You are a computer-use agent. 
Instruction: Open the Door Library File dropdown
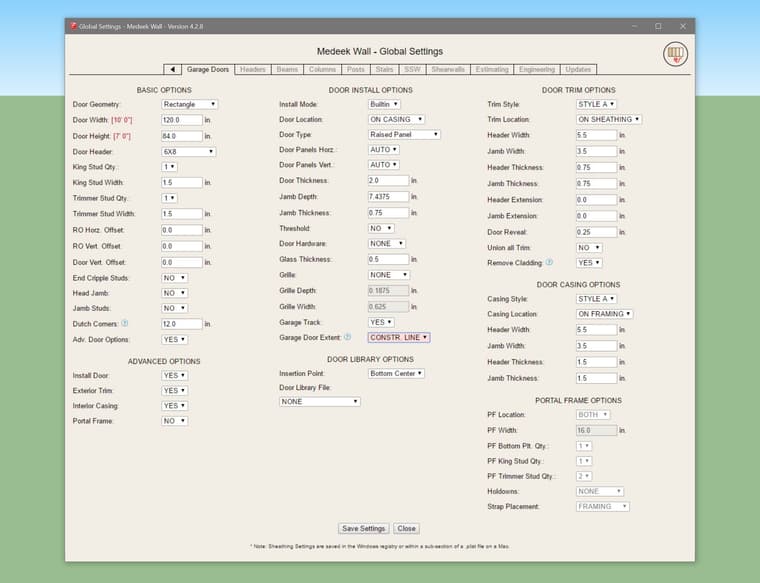(319, 401)
